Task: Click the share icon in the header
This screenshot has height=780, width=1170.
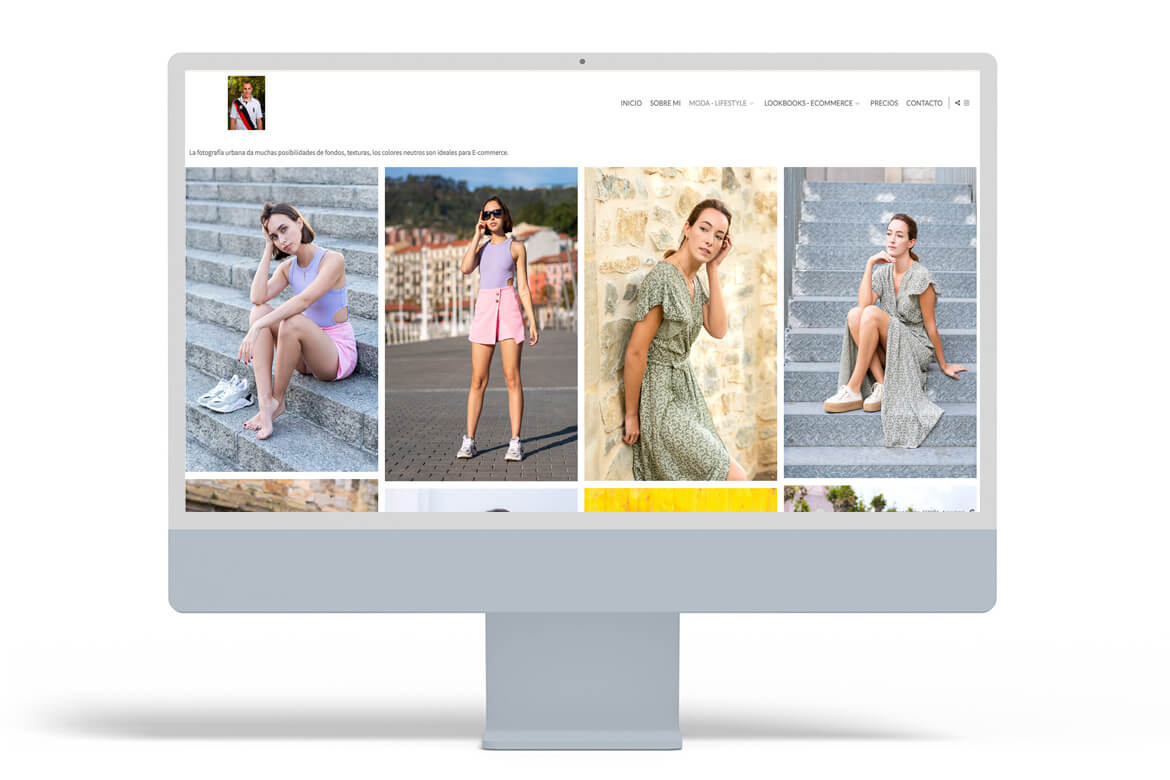Action: (x=957, y=103)
